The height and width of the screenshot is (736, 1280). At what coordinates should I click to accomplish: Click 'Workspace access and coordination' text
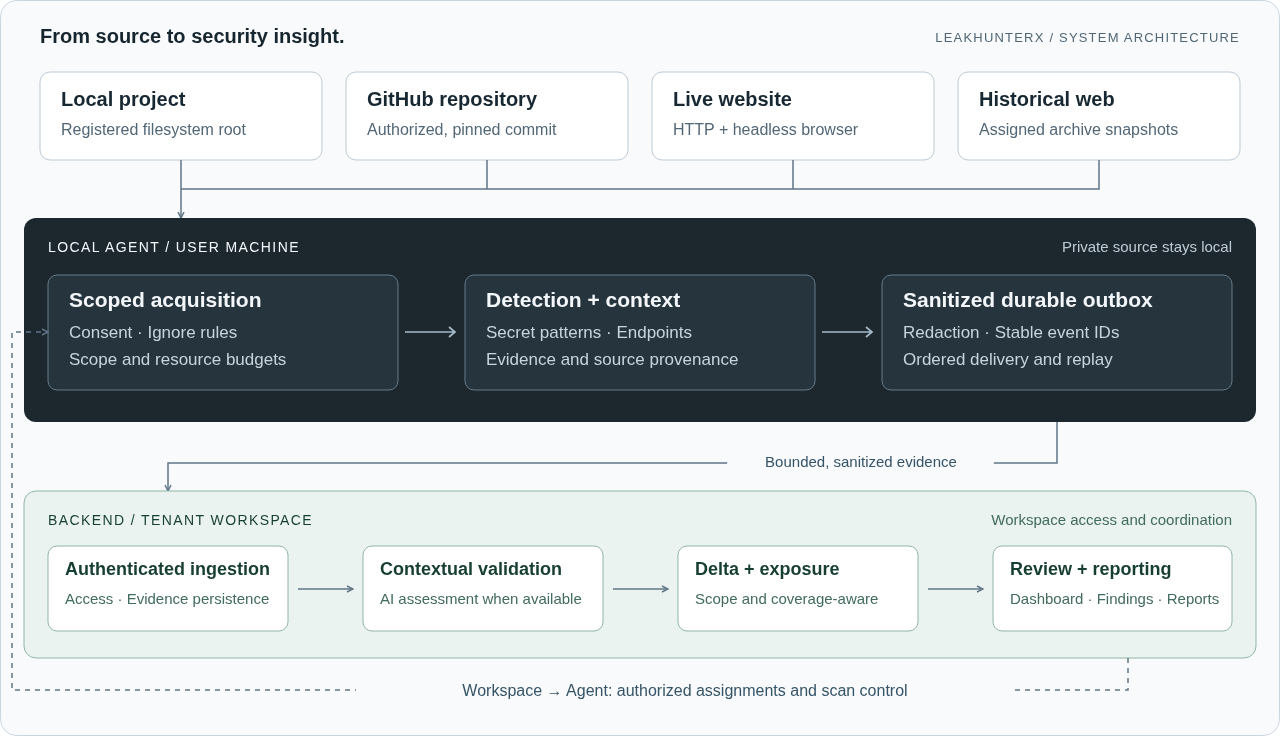click(1111, 520)
